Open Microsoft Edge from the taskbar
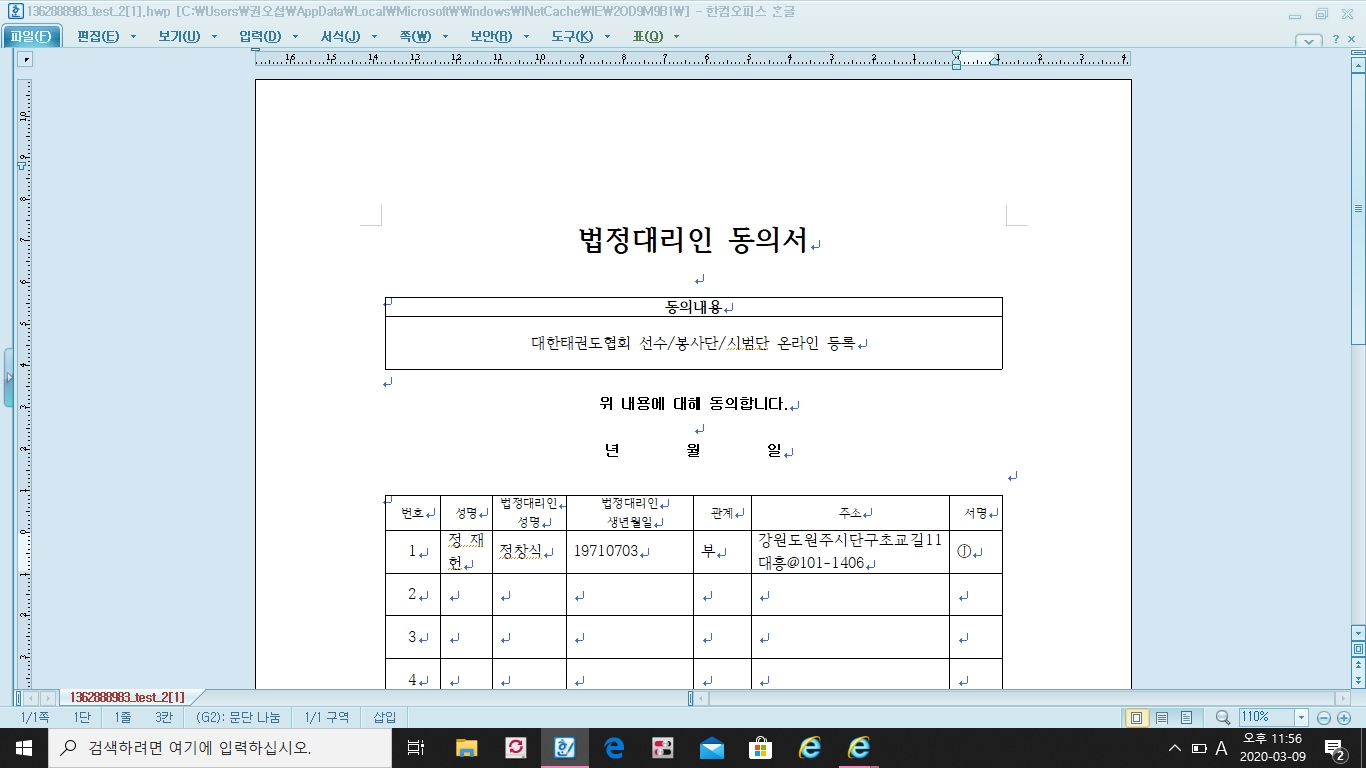Viewport: 1366px width, 768px height. (613, 747)
